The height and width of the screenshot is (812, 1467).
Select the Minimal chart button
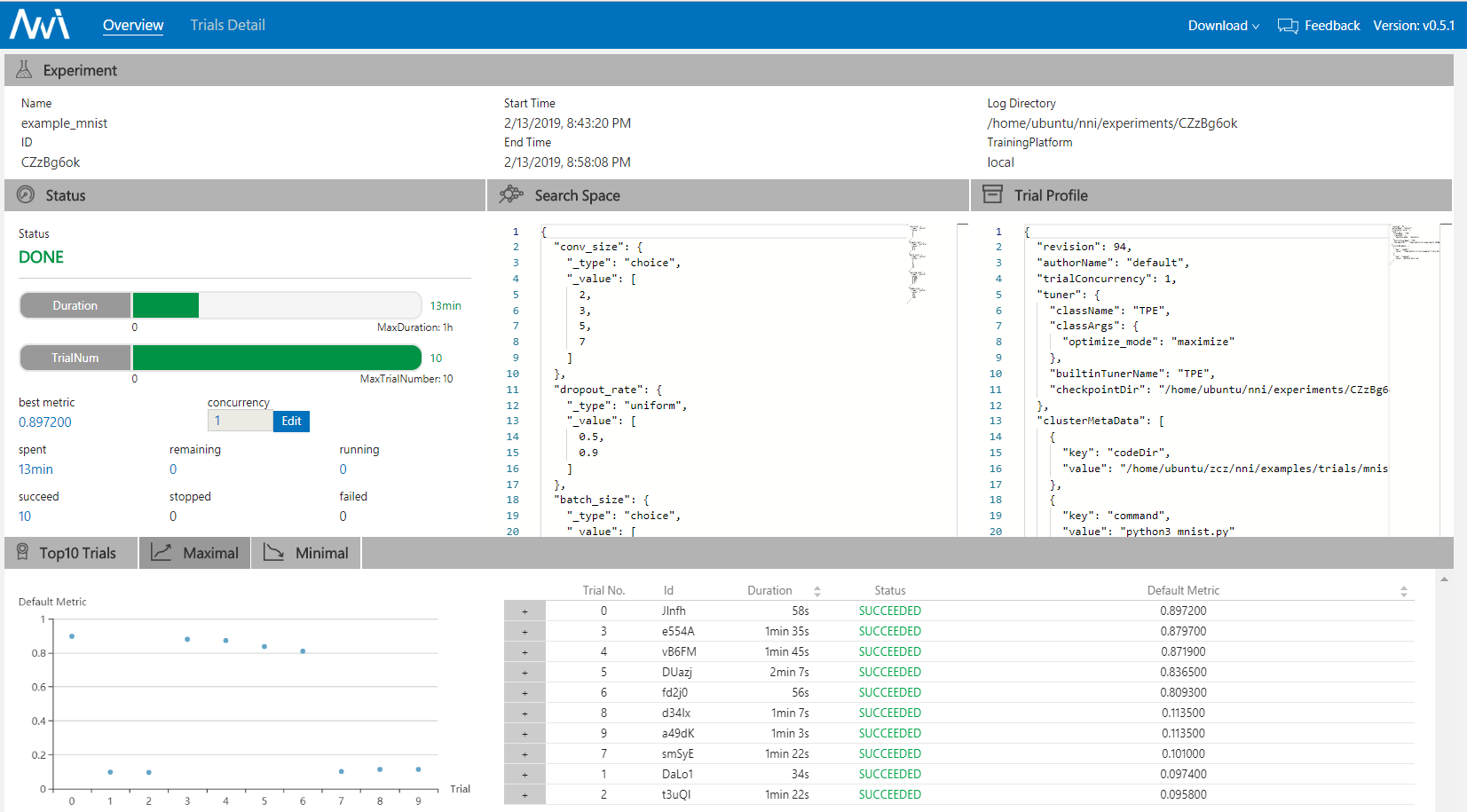[306, 553]
